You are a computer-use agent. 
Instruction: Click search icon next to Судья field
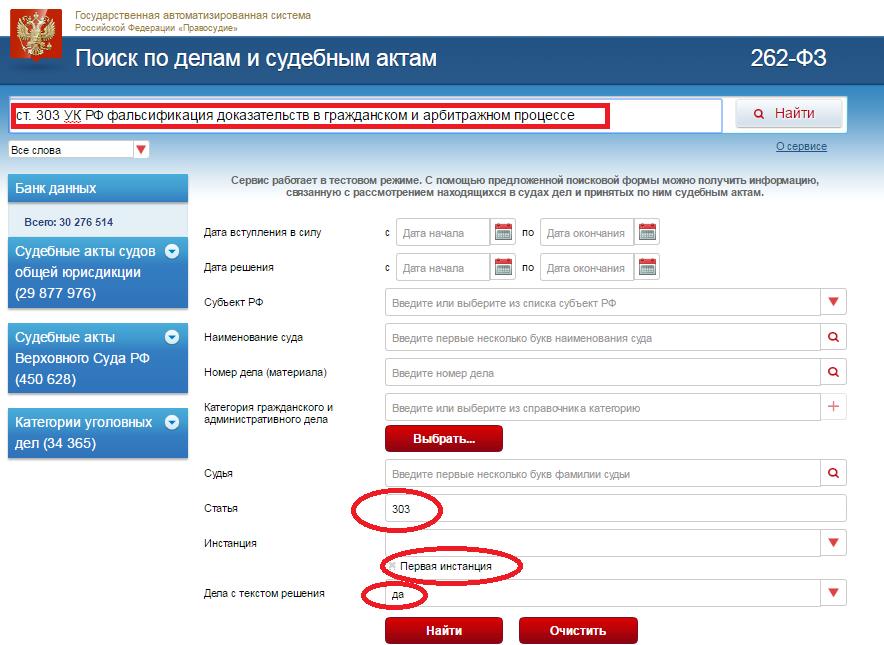tap(833, 473)
